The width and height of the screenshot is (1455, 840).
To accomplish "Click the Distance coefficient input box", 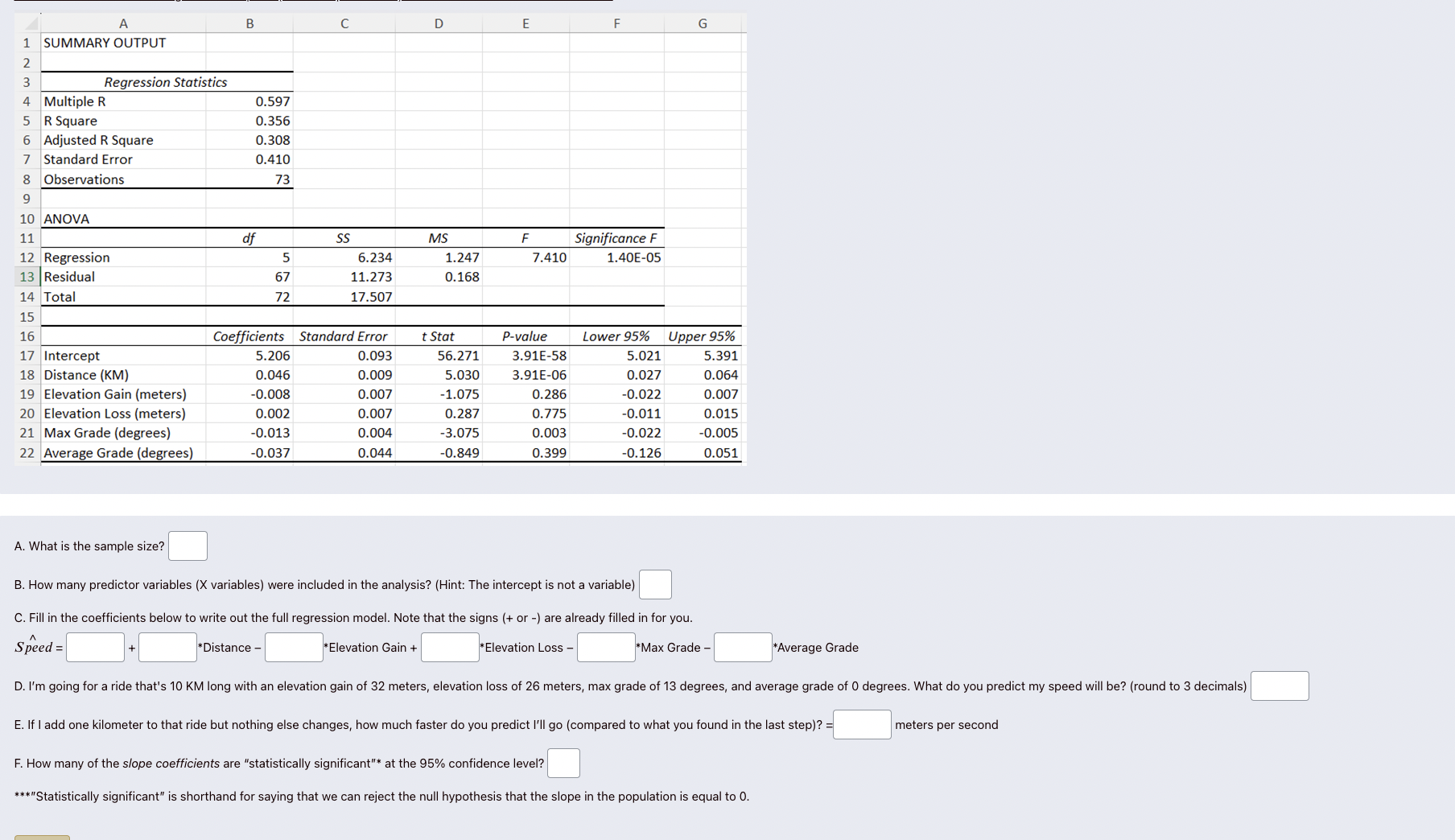I will tap(167, 647).
